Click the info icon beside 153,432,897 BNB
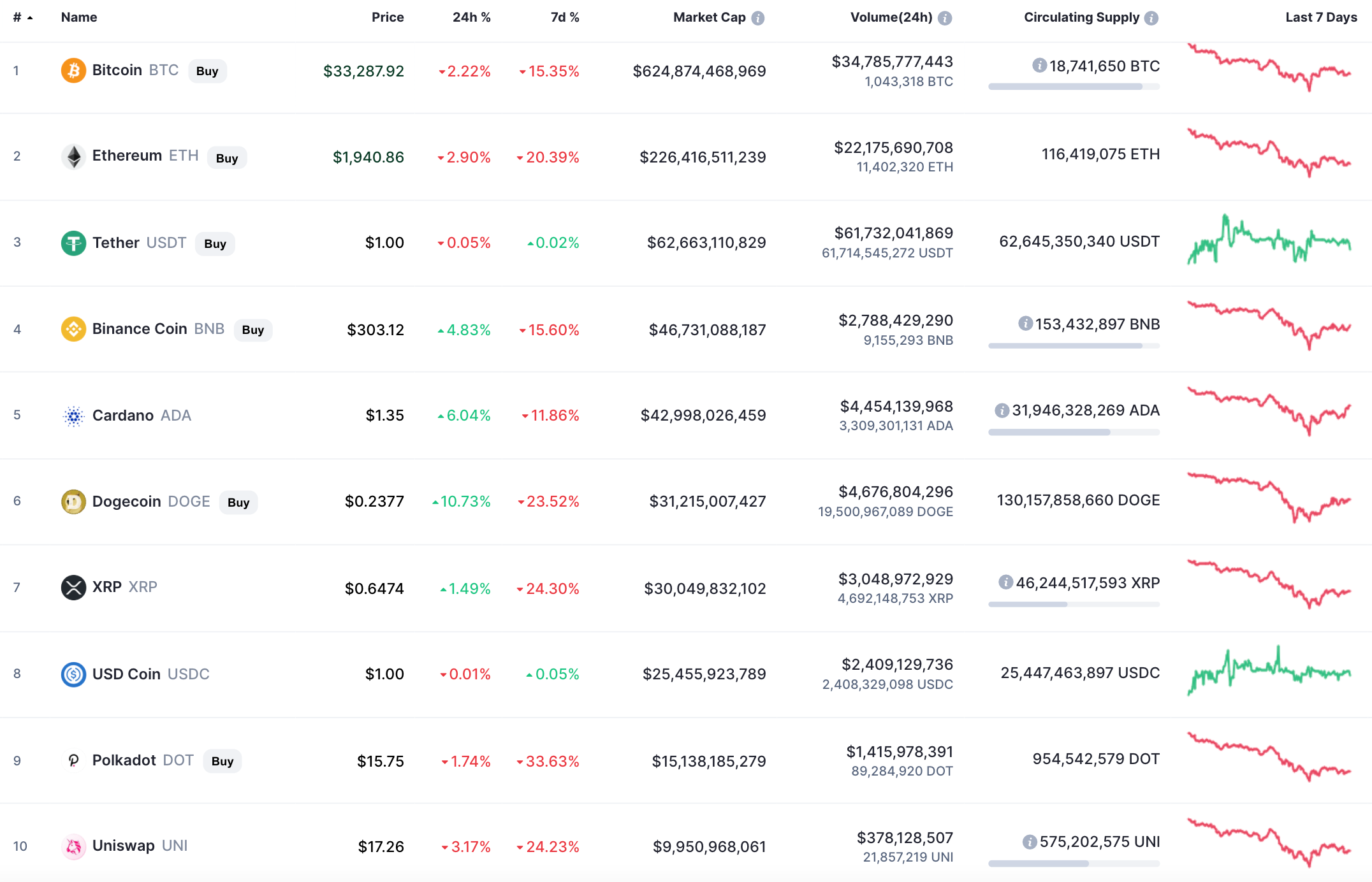The image size is (1372, 882). pyautogui.click(x=1025, y=323)
